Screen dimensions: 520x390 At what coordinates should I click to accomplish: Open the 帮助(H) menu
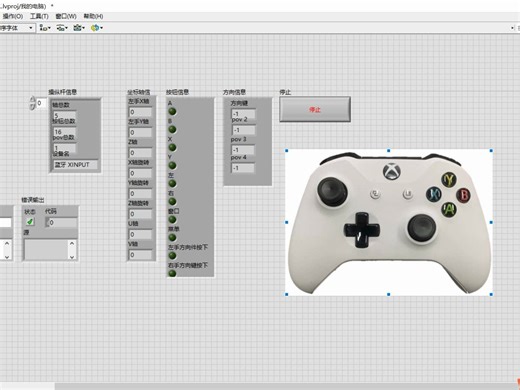pyautogui.click(x=93, y=16)
